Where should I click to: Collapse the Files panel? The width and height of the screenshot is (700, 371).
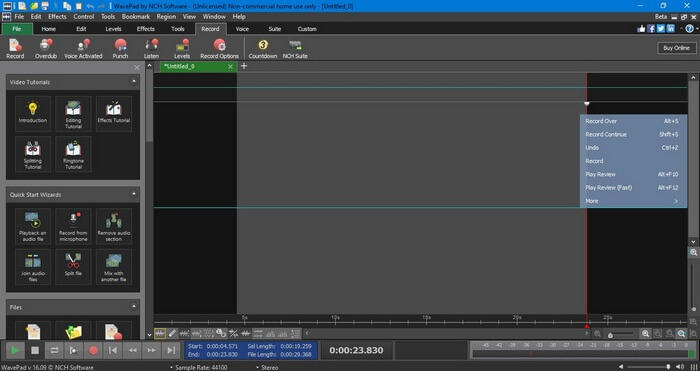(x=133, y=307)
